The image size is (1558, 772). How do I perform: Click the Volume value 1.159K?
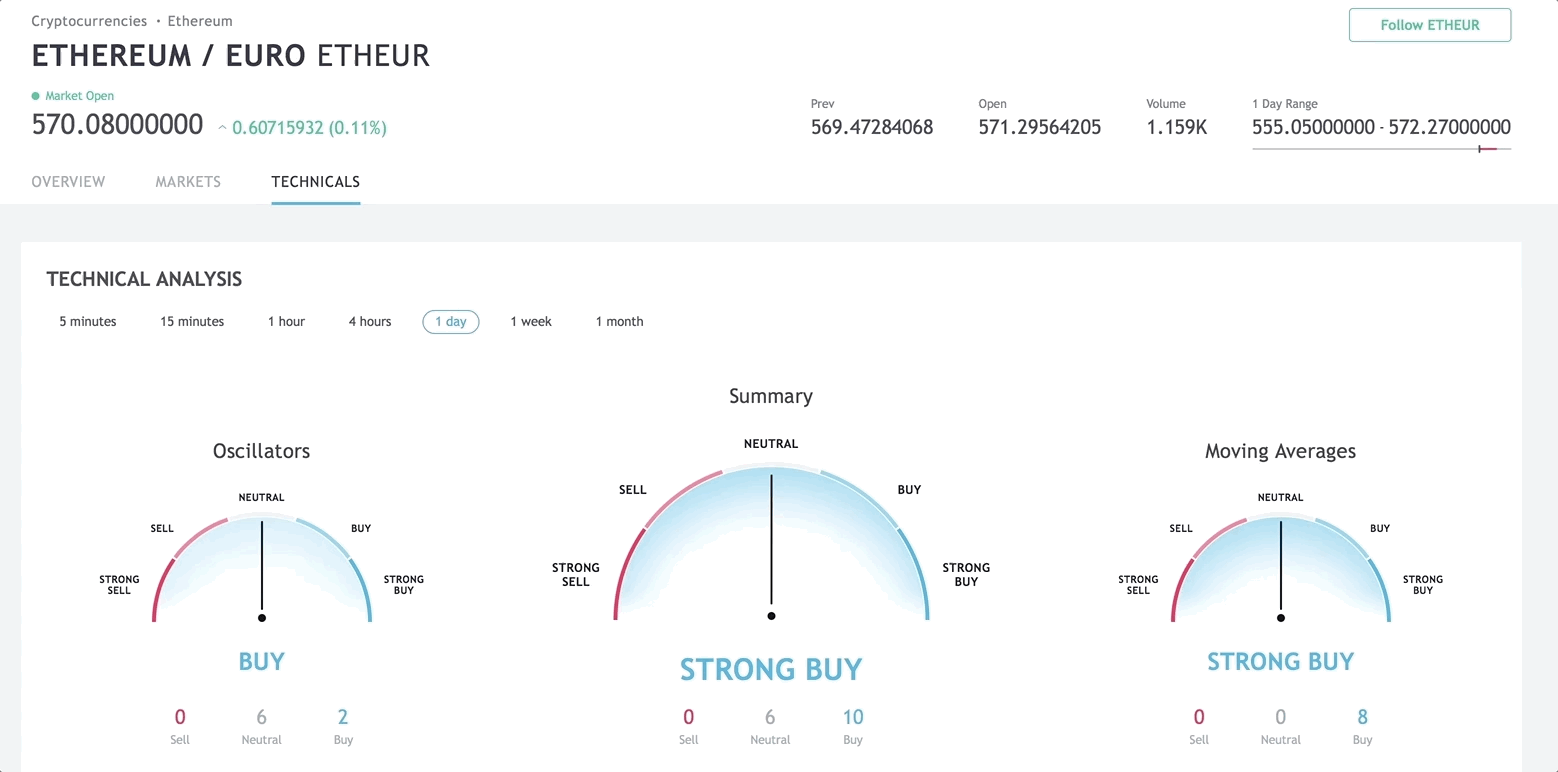tap(1177, 127)
